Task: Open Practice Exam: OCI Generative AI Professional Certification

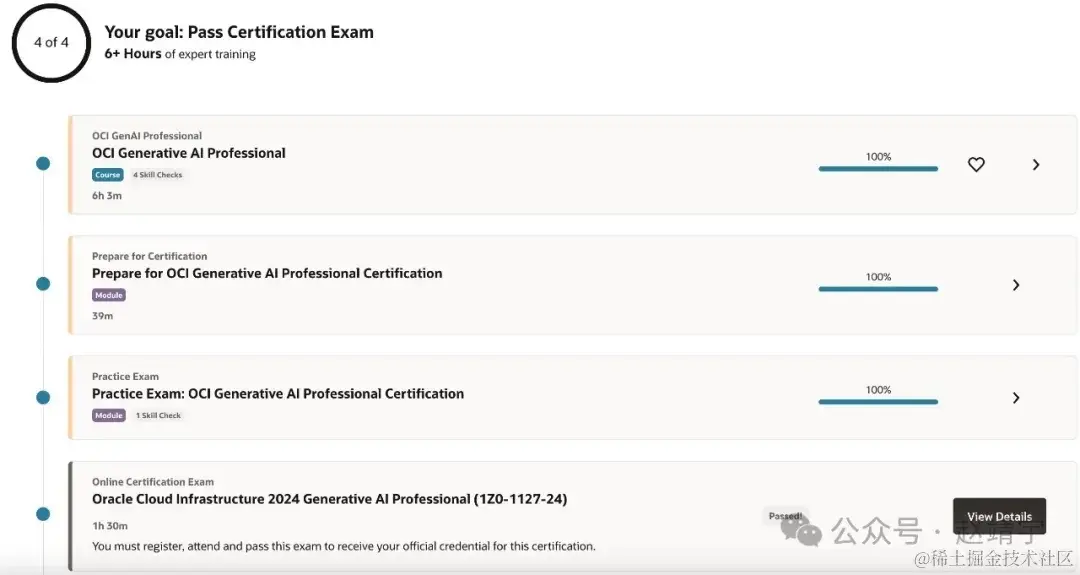Action: pos(277,394)
